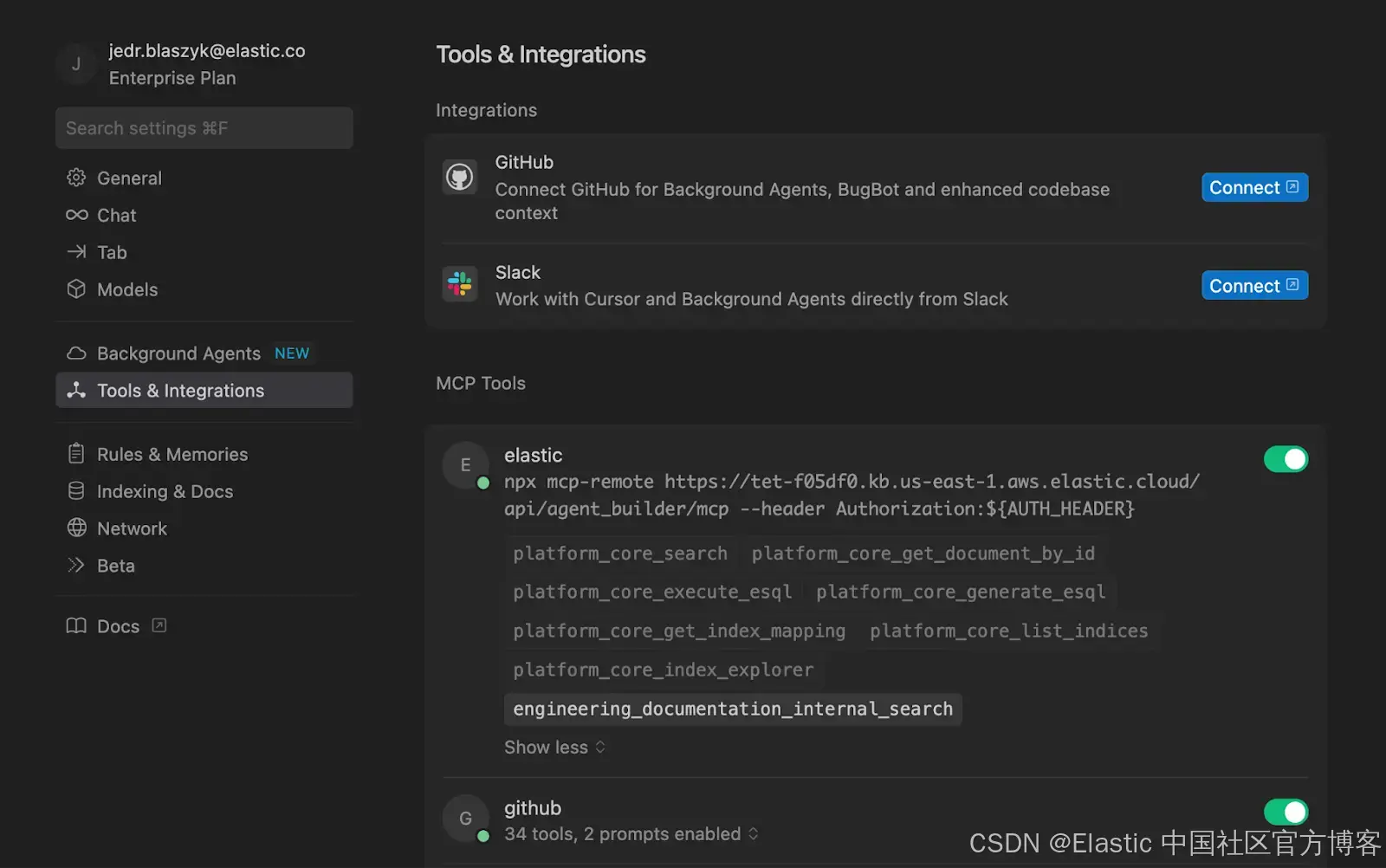This screenshot has height=868, width=1386.
Task: Click the github MCP server avatar icon
Action: pyautogui.click(x=465, y=818)
